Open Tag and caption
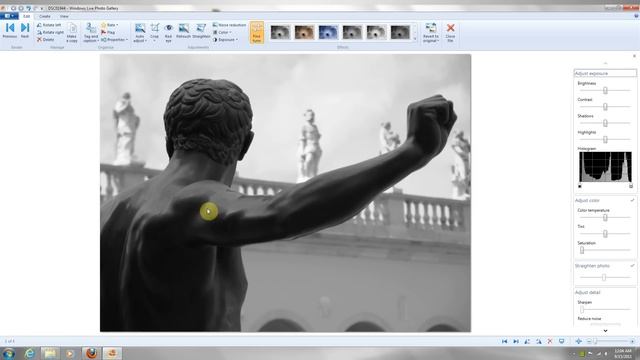The image size is (640, 360). pyautogui.click(x=91, y=33)
